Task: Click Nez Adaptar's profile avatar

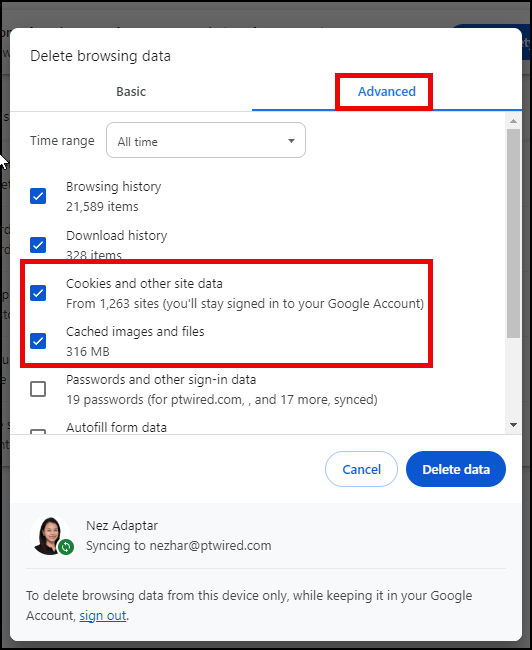Action: tap(50, 535)
